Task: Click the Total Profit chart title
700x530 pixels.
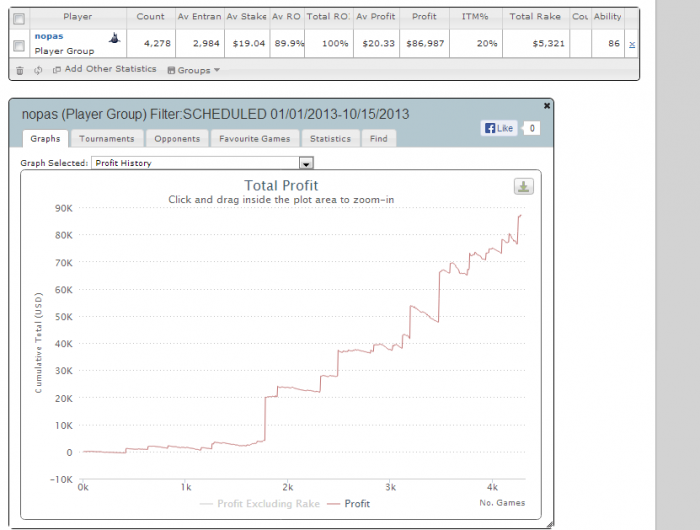Action: coord(281,185)
